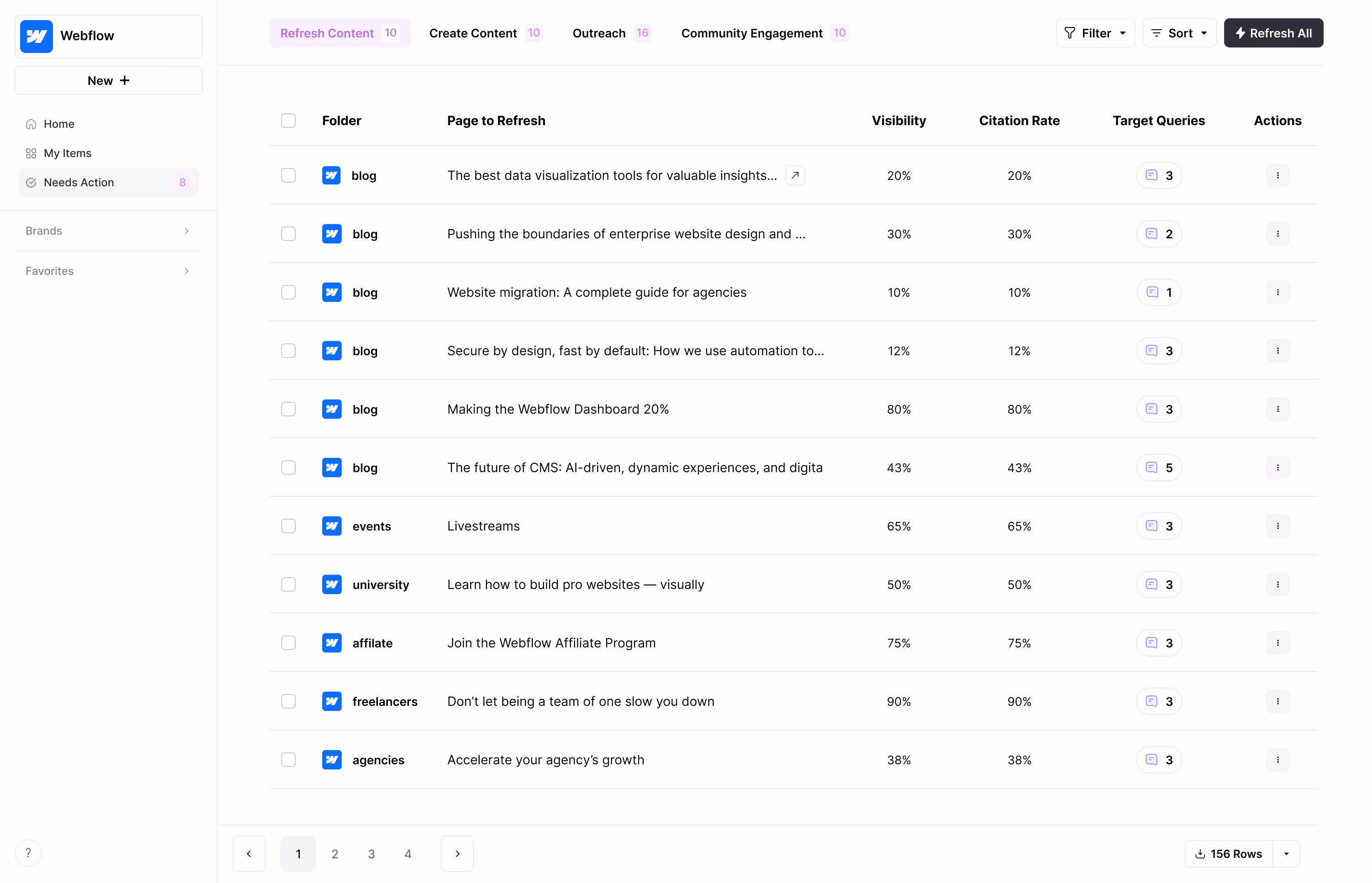1372x883 pixels.
Task: Open actions menu for Affiliate Program row
Action: [1278, 643]
